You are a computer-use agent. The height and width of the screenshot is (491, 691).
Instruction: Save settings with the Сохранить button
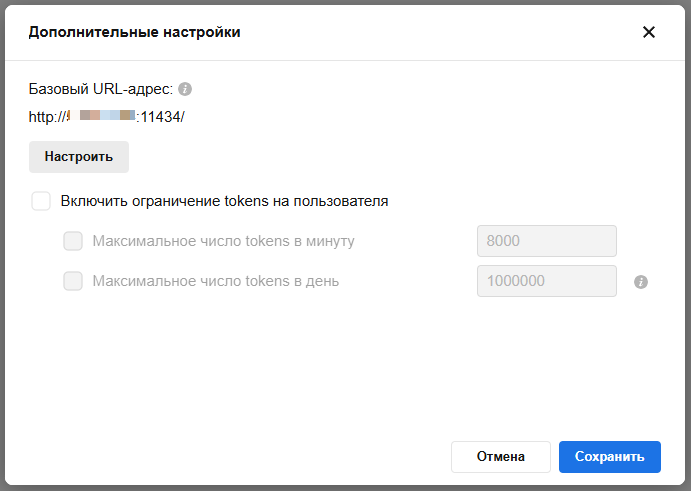tap(609, 456)
